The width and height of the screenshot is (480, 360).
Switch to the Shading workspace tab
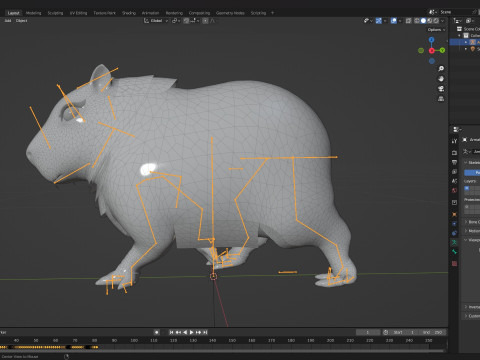tap(129, 13)
